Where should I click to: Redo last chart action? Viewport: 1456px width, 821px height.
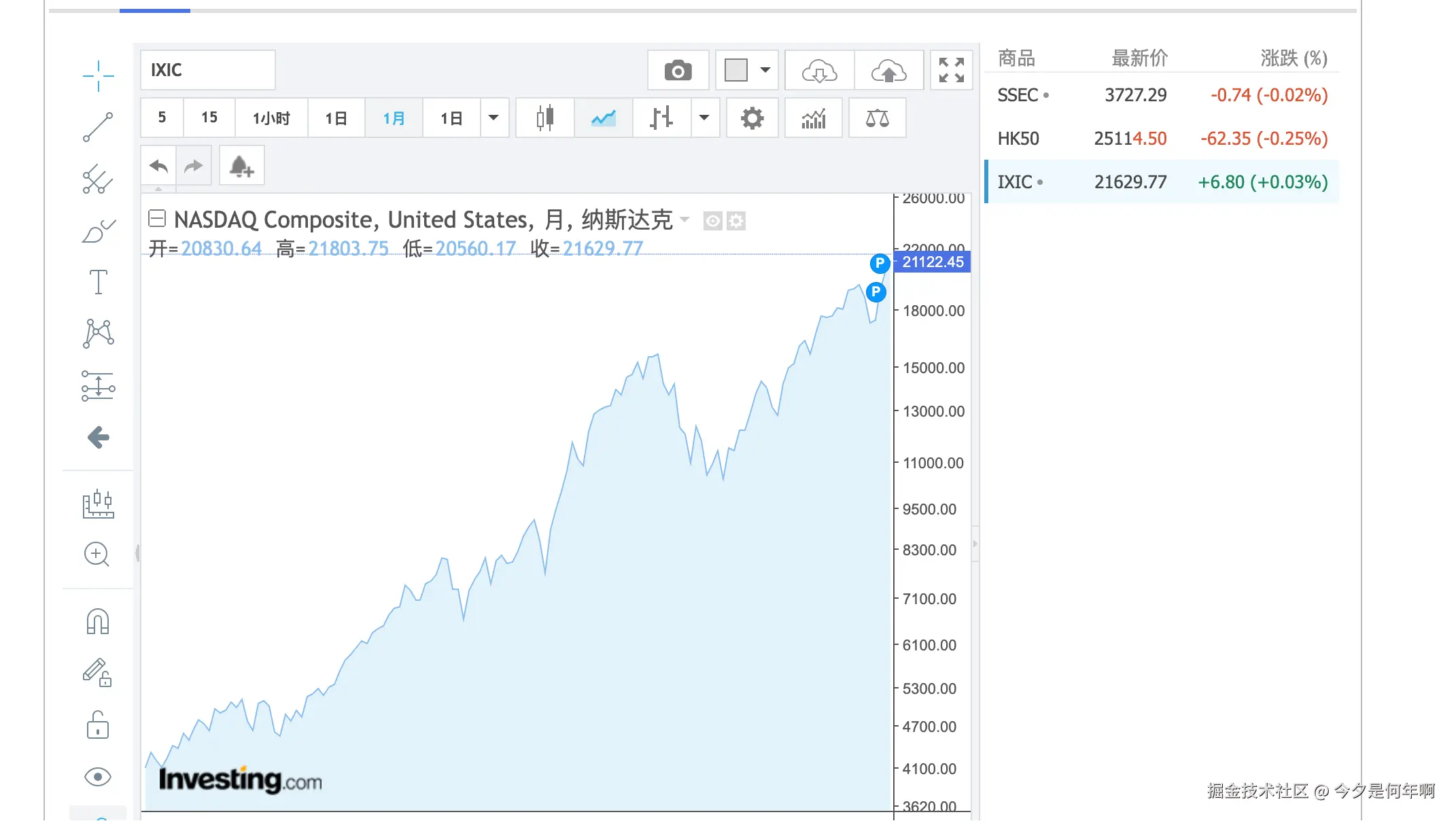[x=194, y=165]
